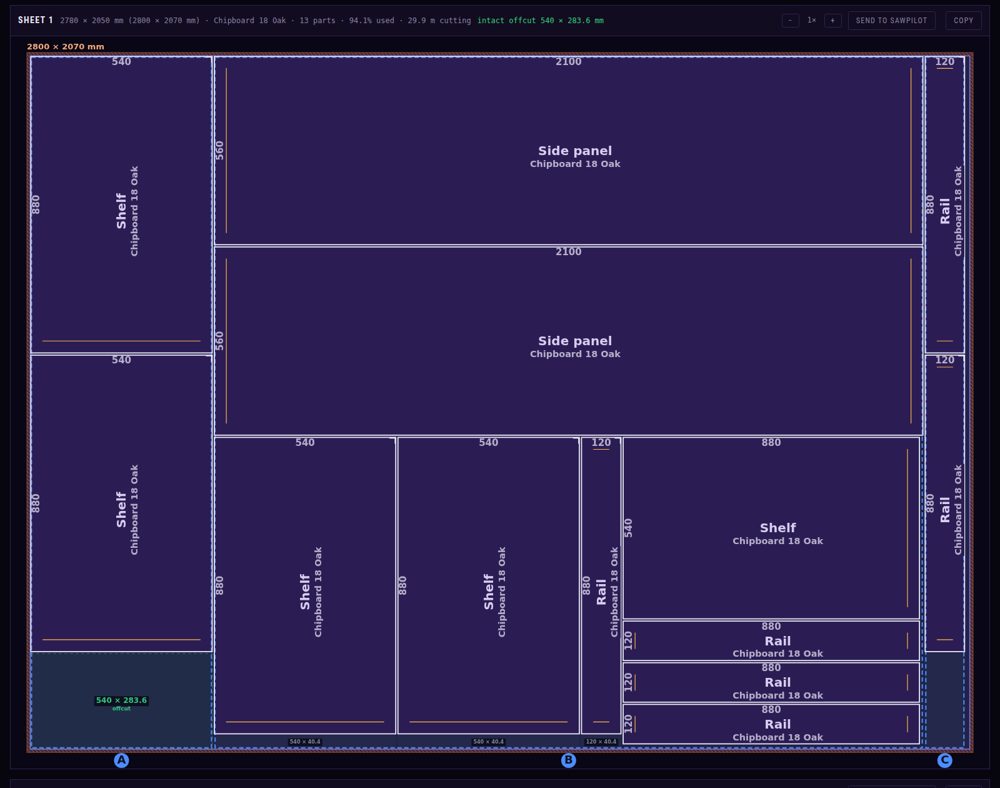Screen dimensions: 1000x788
Task: Select the middle of three stacked horizontal Rails
Action: [771, 682]
